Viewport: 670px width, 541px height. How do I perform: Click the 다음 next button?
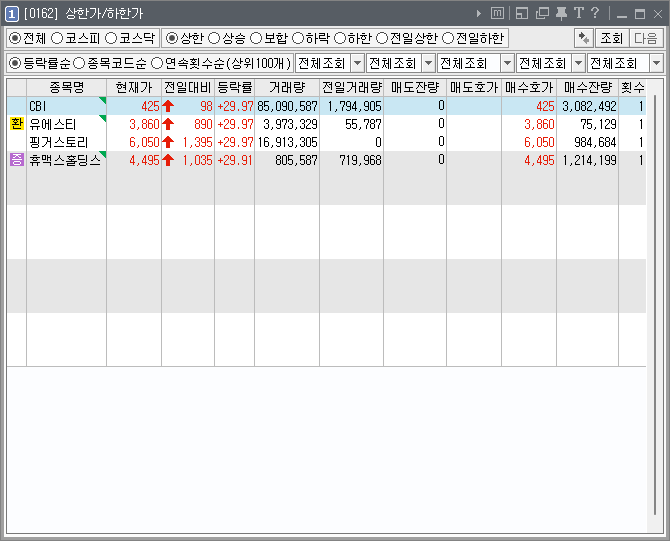[x=646, y=38]
